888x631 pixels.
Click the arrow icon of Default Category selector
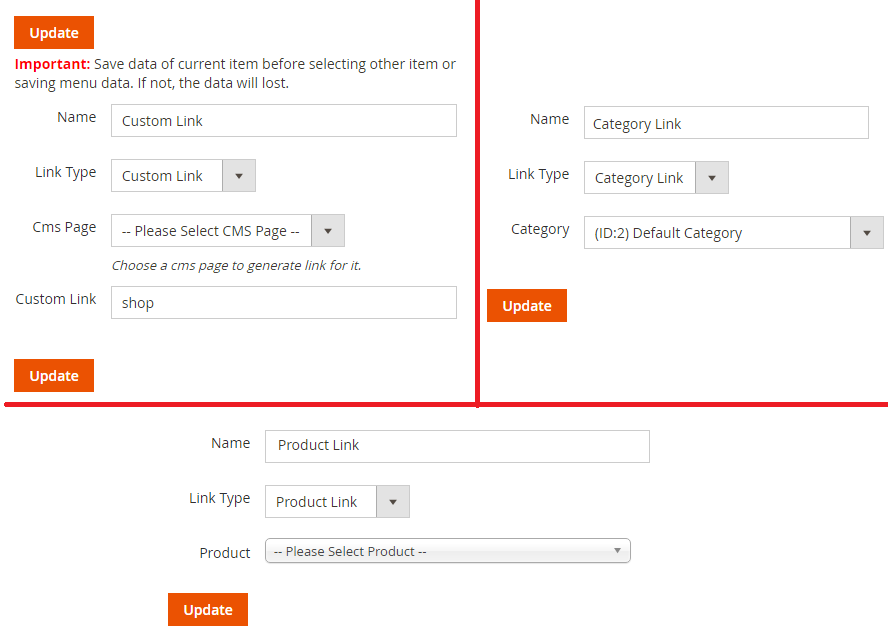pyautogui.click(x=866, y=233)
